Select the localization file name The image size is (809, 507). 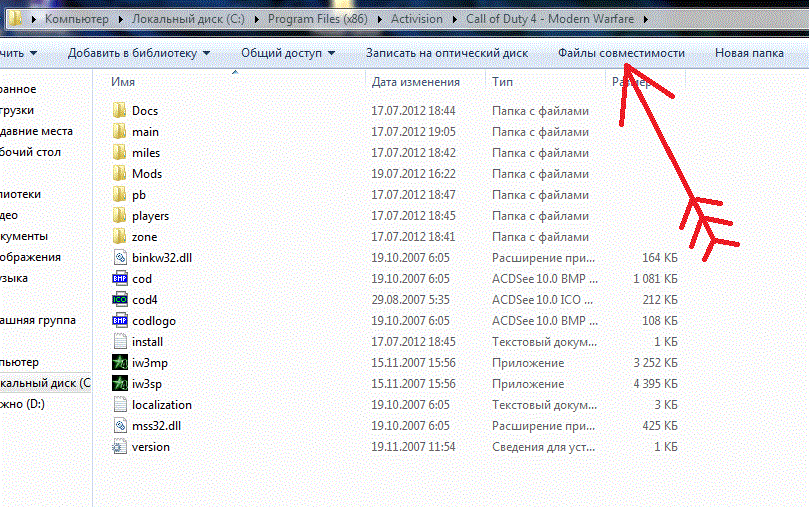tap(161, 405)
